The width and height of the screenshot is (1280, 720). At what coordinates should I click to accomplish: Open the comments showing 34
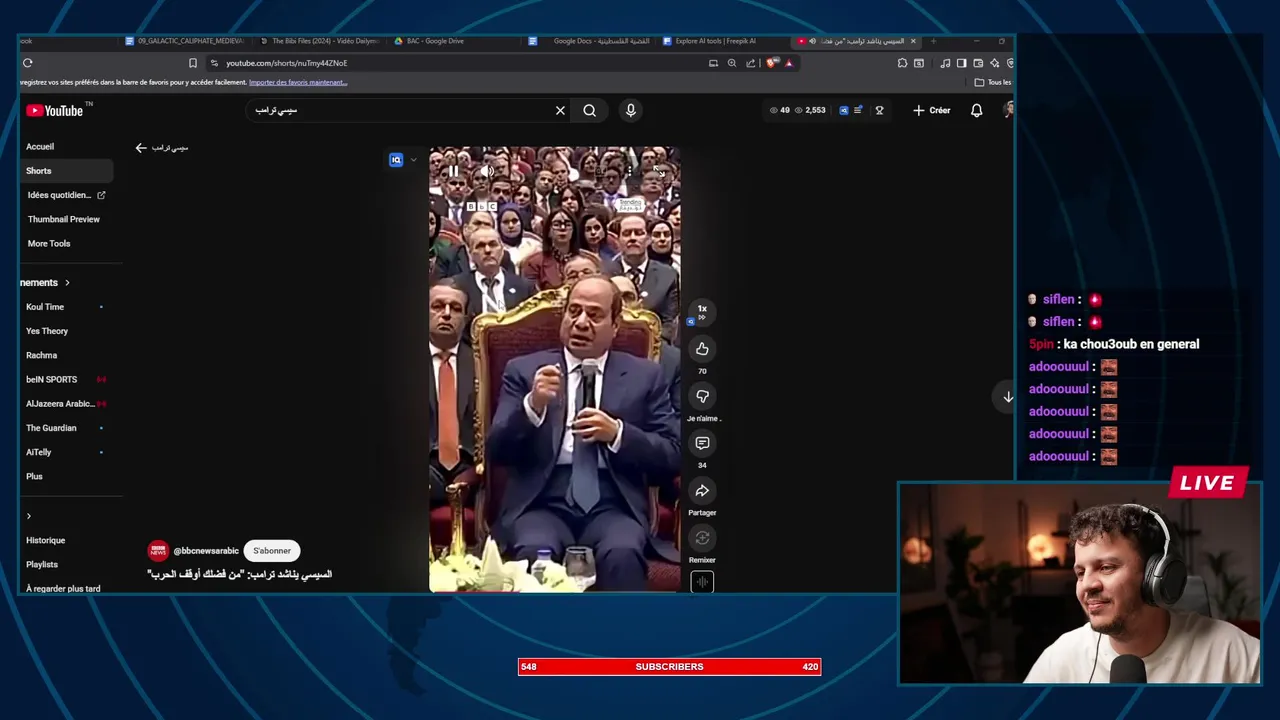click(702, 443)
